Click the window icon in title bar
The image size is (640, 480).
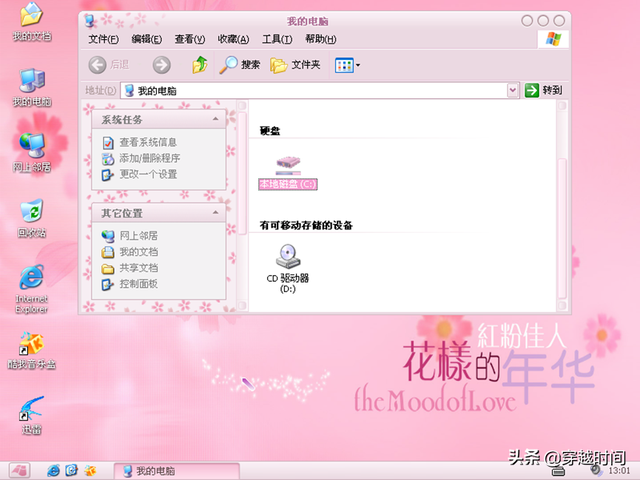tap(90, 20)
